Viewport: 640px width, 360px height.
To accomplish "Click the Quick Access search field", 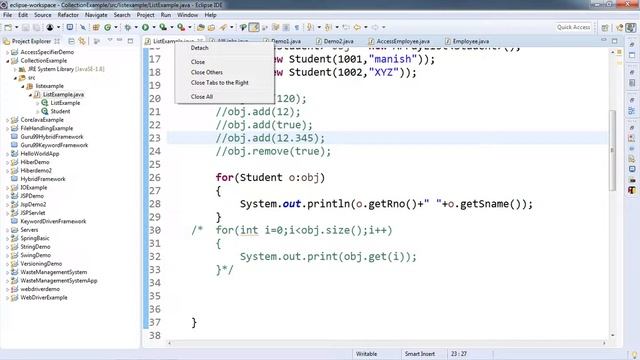I will click(573, 27).
